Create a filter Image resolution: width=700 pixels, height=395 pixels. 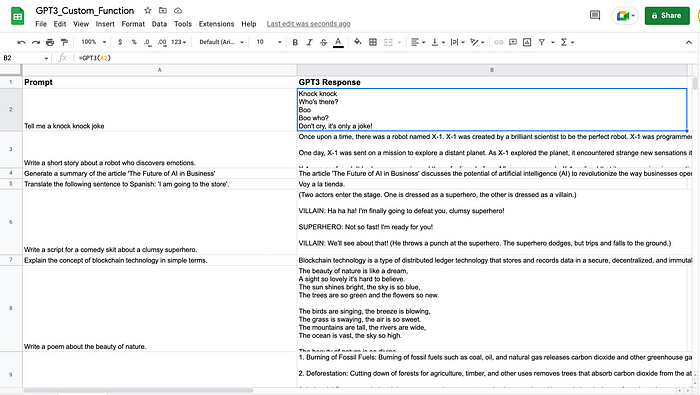tap(542, 42)
